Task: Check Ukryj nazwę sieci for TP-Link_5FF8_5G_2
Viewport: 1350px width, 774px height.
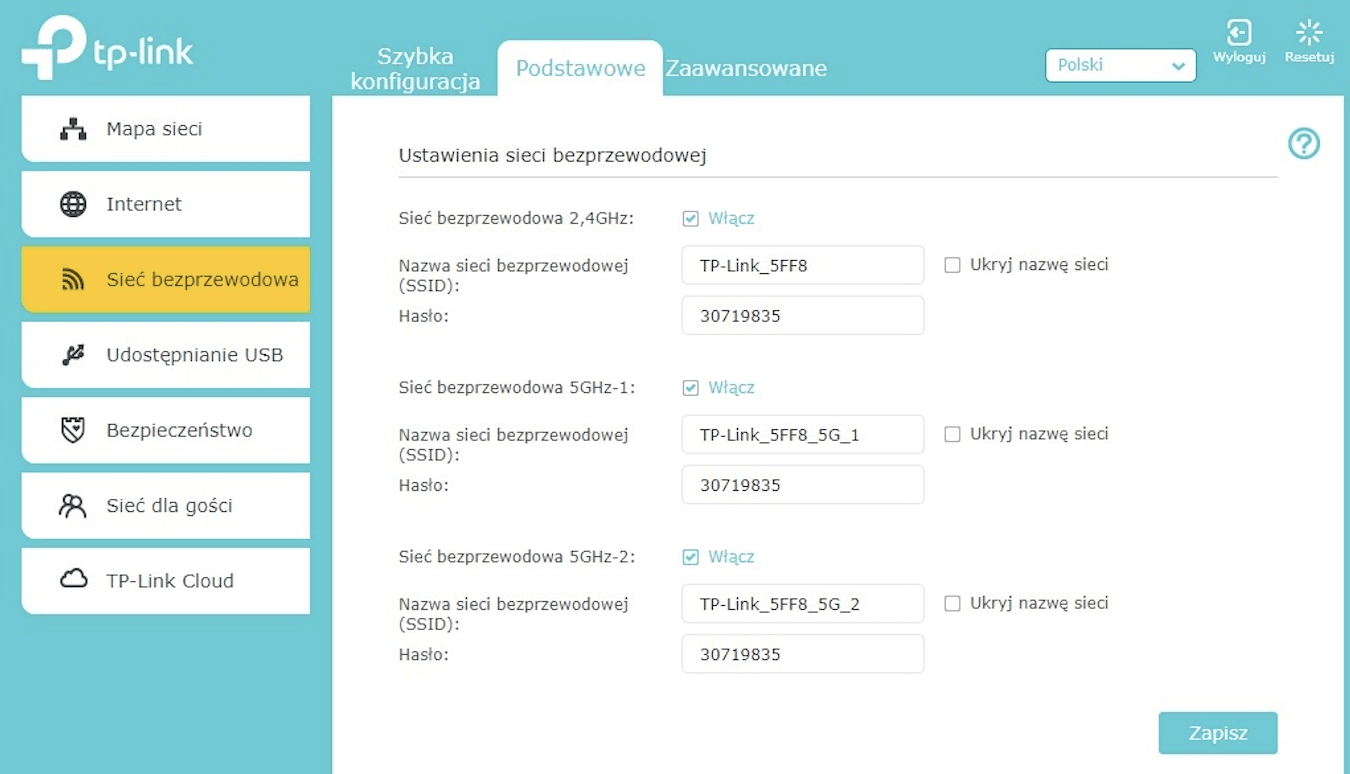Action: tap(952, 603)
